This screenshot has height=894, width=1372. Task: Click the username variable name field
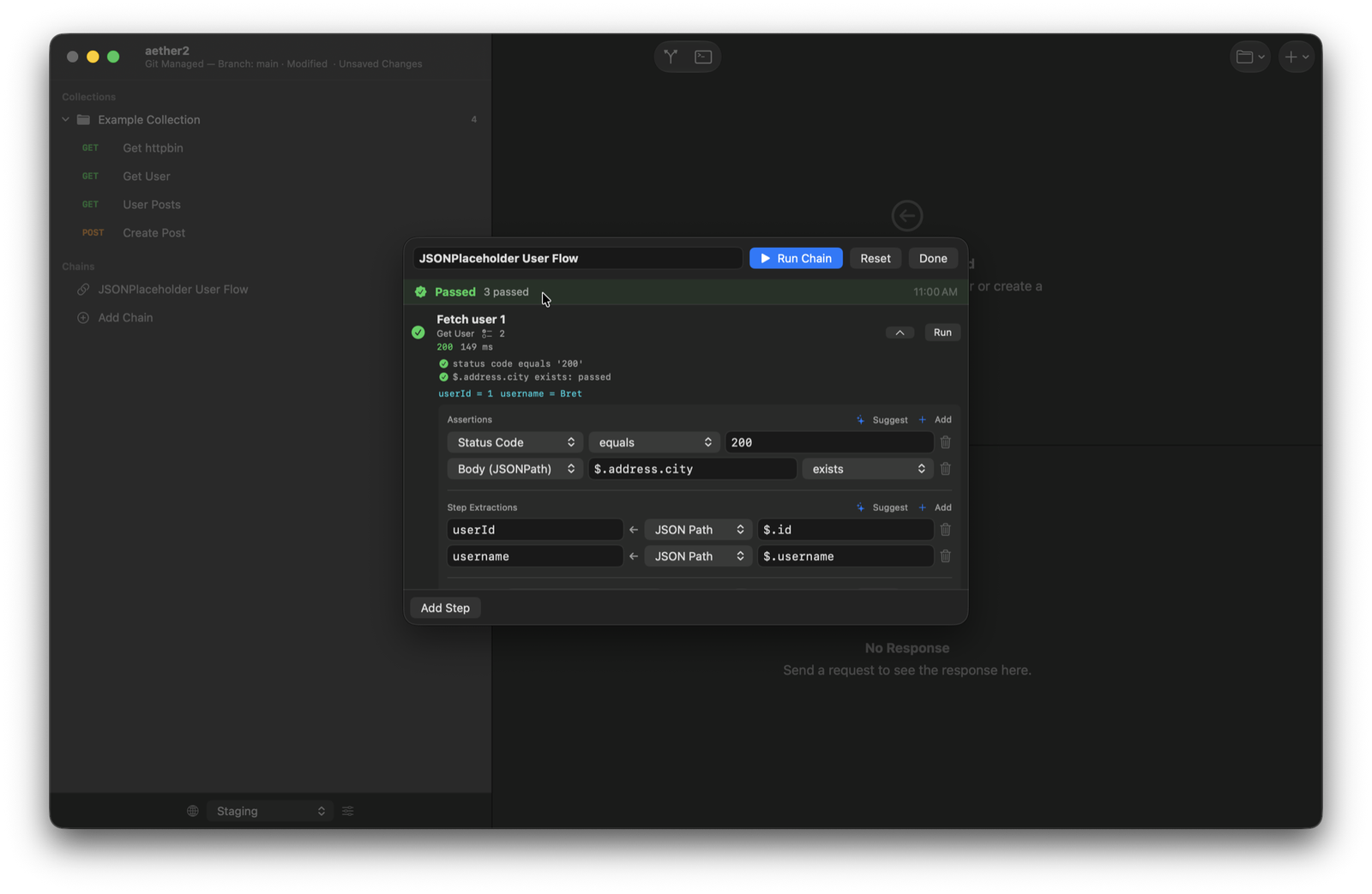click(x=534, y=556)
